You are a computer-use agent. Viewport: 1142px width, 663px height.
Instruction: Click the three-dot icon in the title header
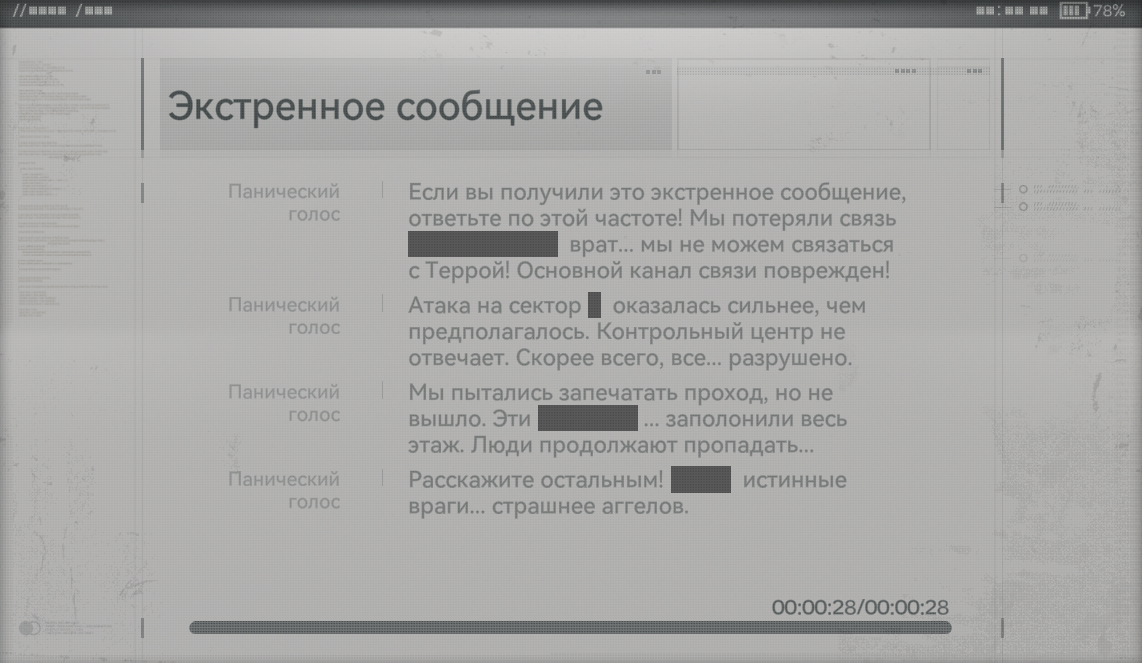(x=653, y=72)
